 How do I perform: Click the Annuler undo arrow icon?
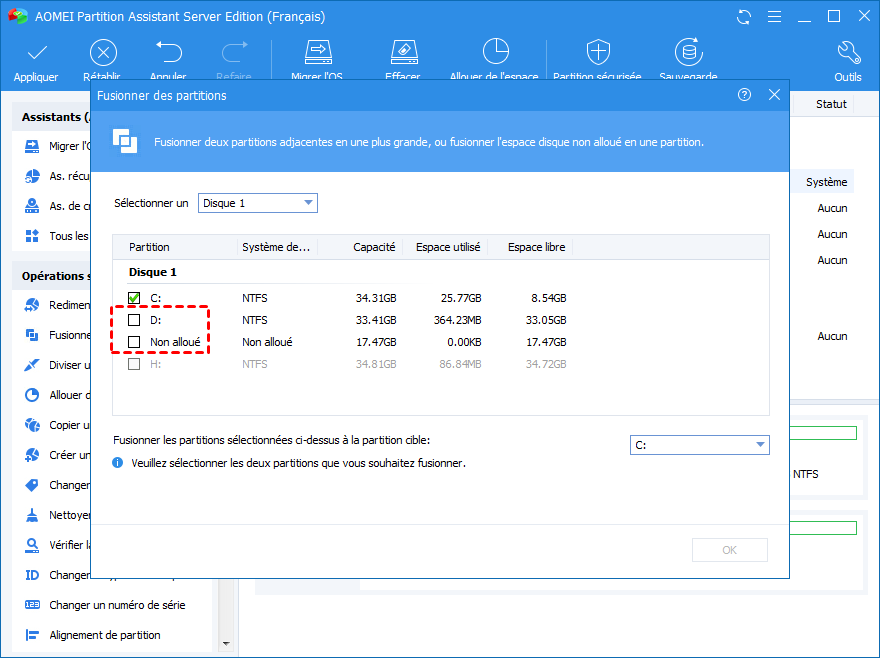169,52
